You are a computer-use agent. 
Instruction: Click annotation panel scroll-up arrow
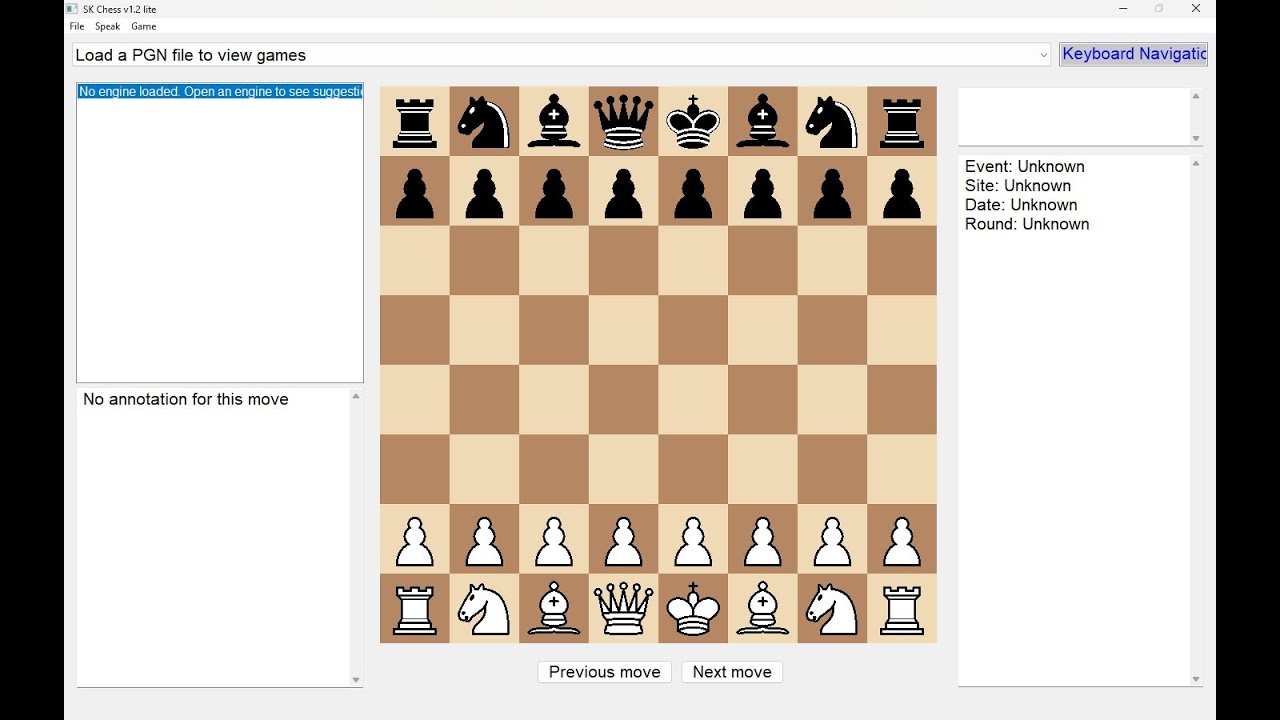(x=356, y=396)
